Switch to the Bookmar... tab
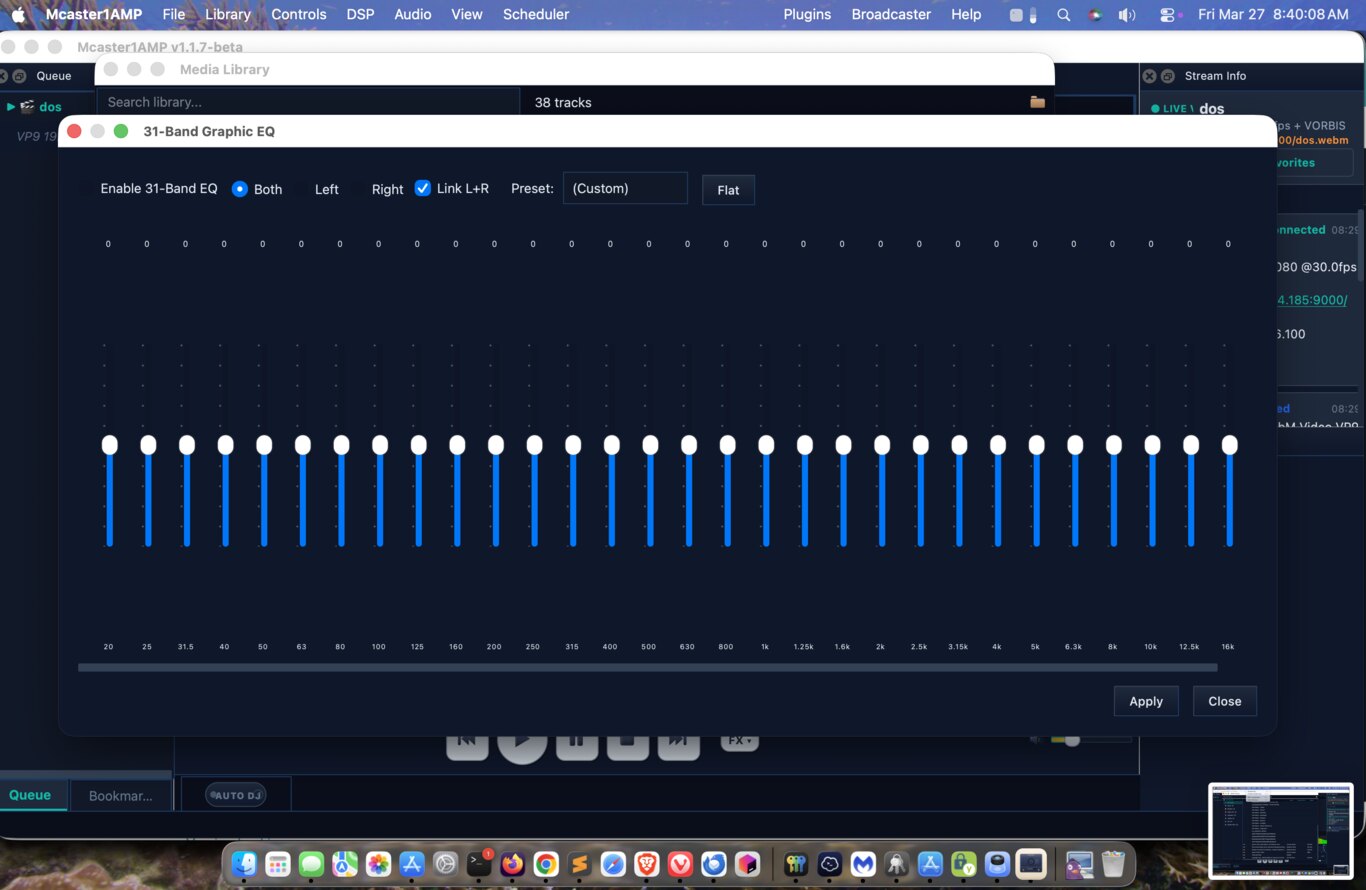This screenshot has height=890, width=1366. [121, 796]
